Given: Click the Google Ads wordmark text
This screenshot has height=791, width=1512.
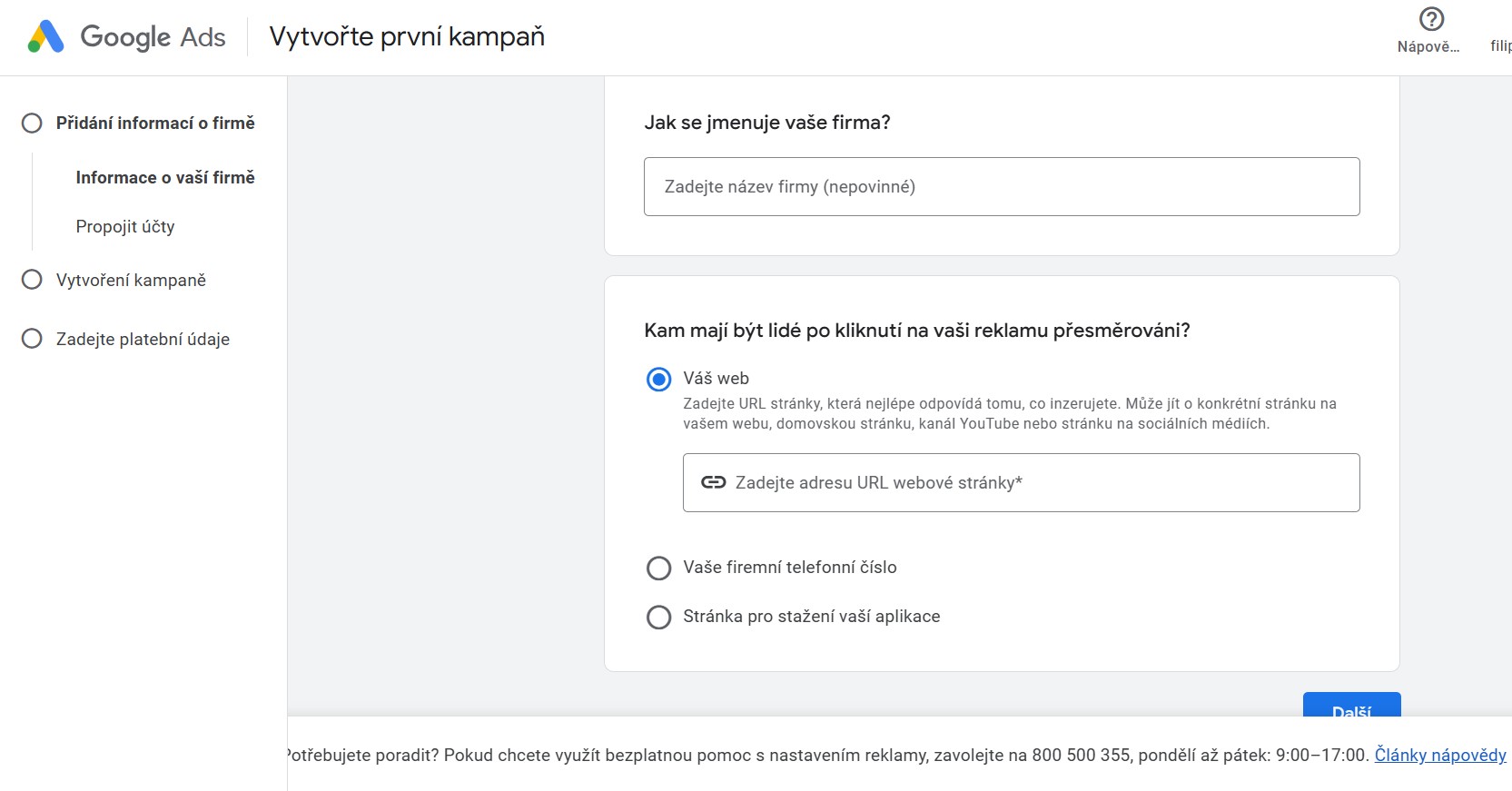Looking at the screenshot, I should pyautogui.click(x=153, y=36).
